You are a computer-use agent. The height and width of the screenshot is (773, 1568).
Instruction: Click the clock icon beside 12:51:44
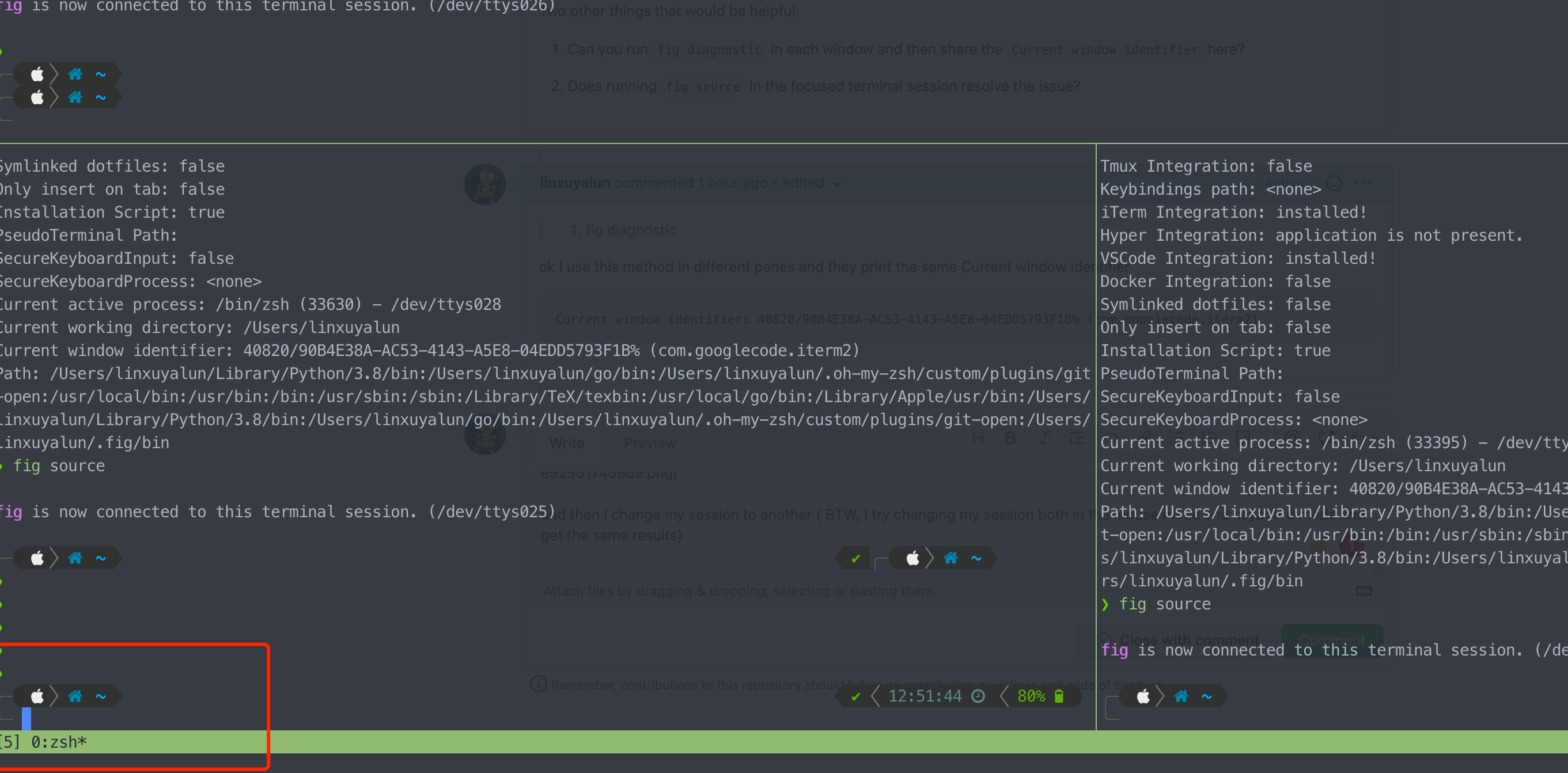[978, 696]
